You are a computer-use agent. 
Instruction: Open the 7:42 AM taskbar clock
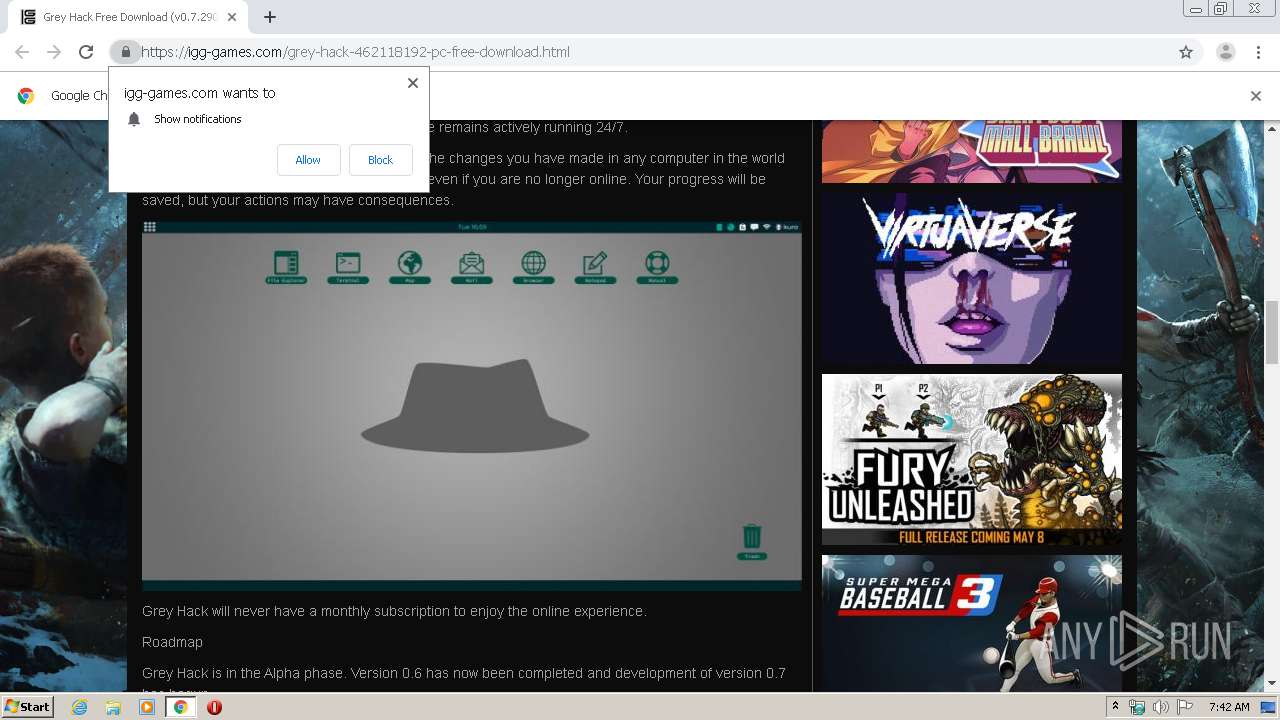(x=1229, y=707)
